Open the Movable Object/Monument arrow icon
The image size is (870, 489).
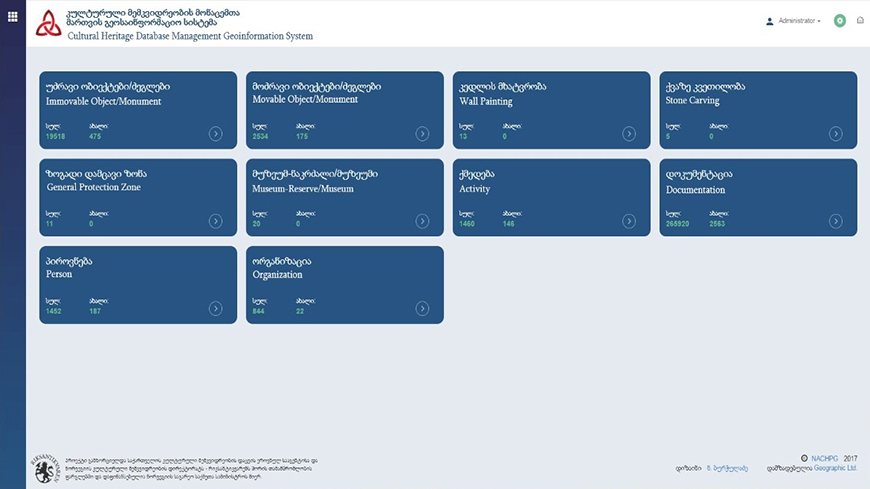[422, 134]
